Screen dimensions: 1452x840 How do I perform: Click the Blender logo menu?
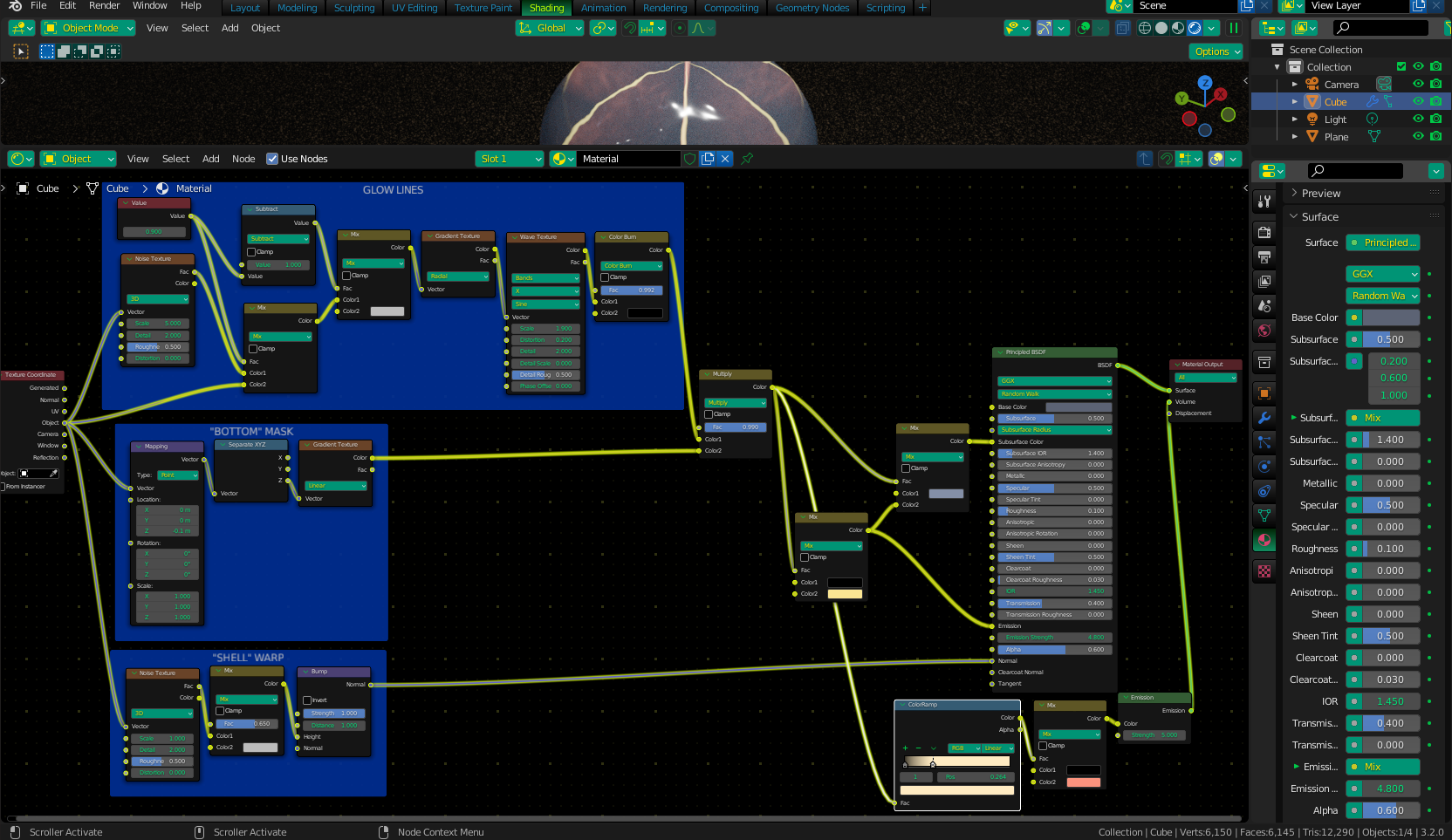[15, 6]
